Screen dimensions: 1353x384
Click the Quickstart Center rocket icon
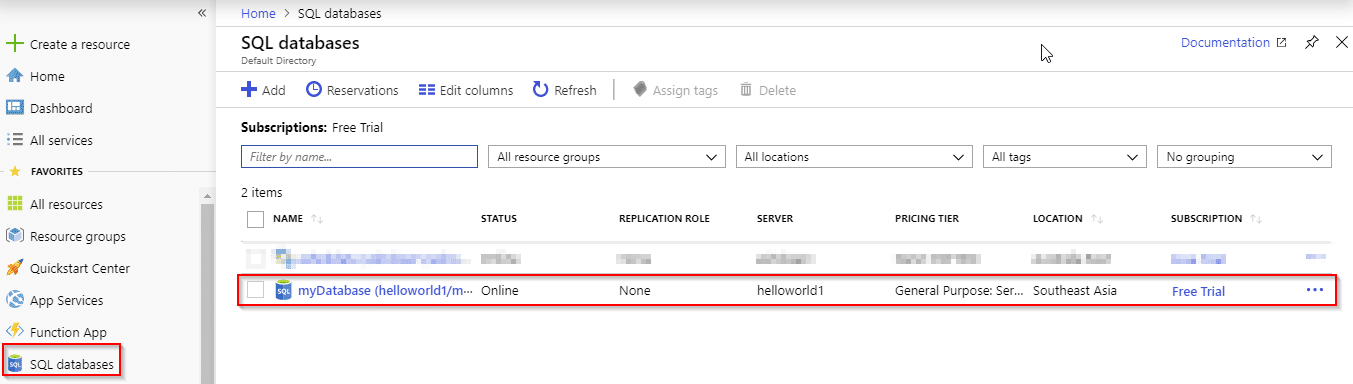[x=14, y=268]
